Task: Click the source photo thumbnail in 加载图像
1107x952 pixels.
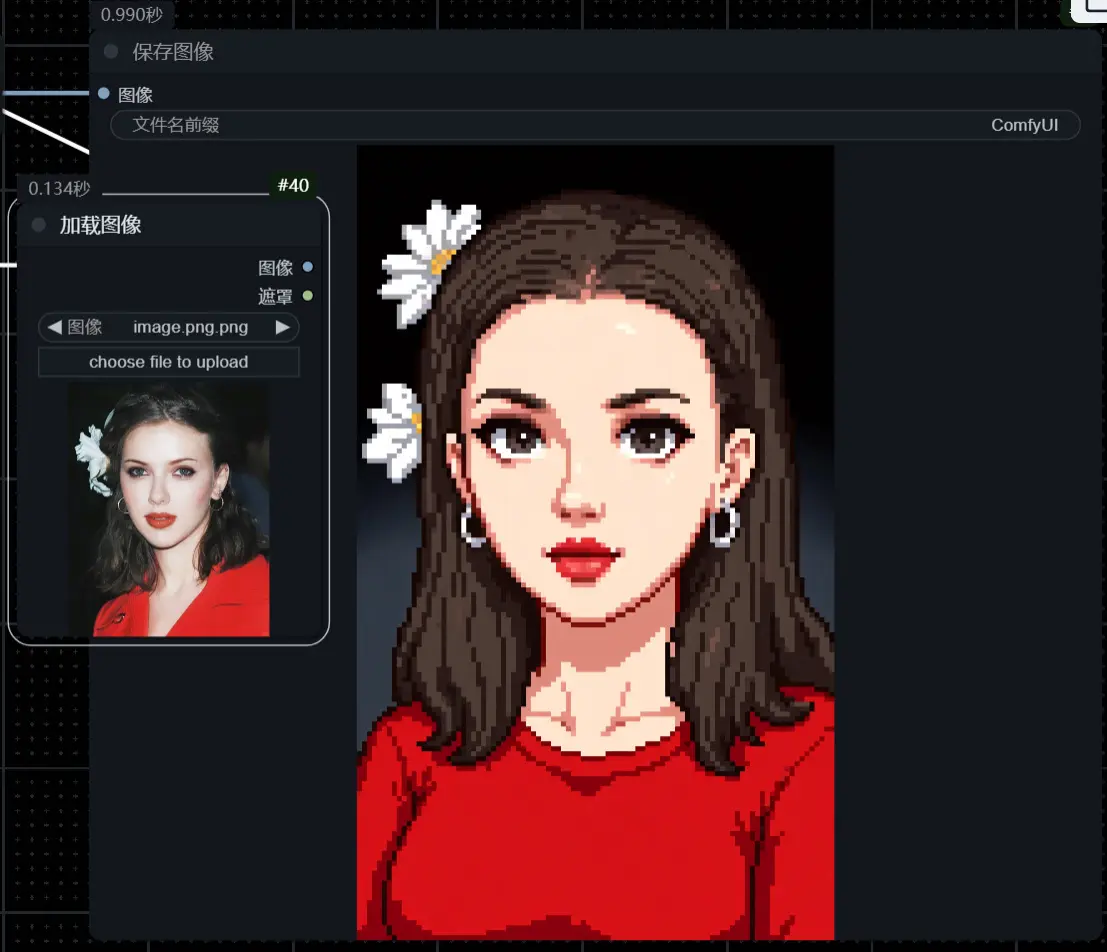Action: tap(168, 509)
